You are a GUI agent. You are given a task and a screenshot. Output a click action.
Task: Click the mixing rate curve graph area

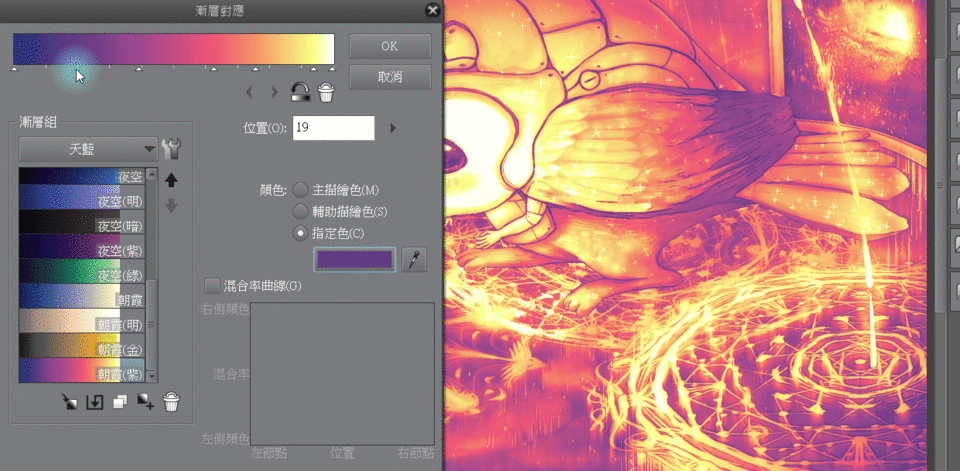pyautogui.click(x=342, y=374)
